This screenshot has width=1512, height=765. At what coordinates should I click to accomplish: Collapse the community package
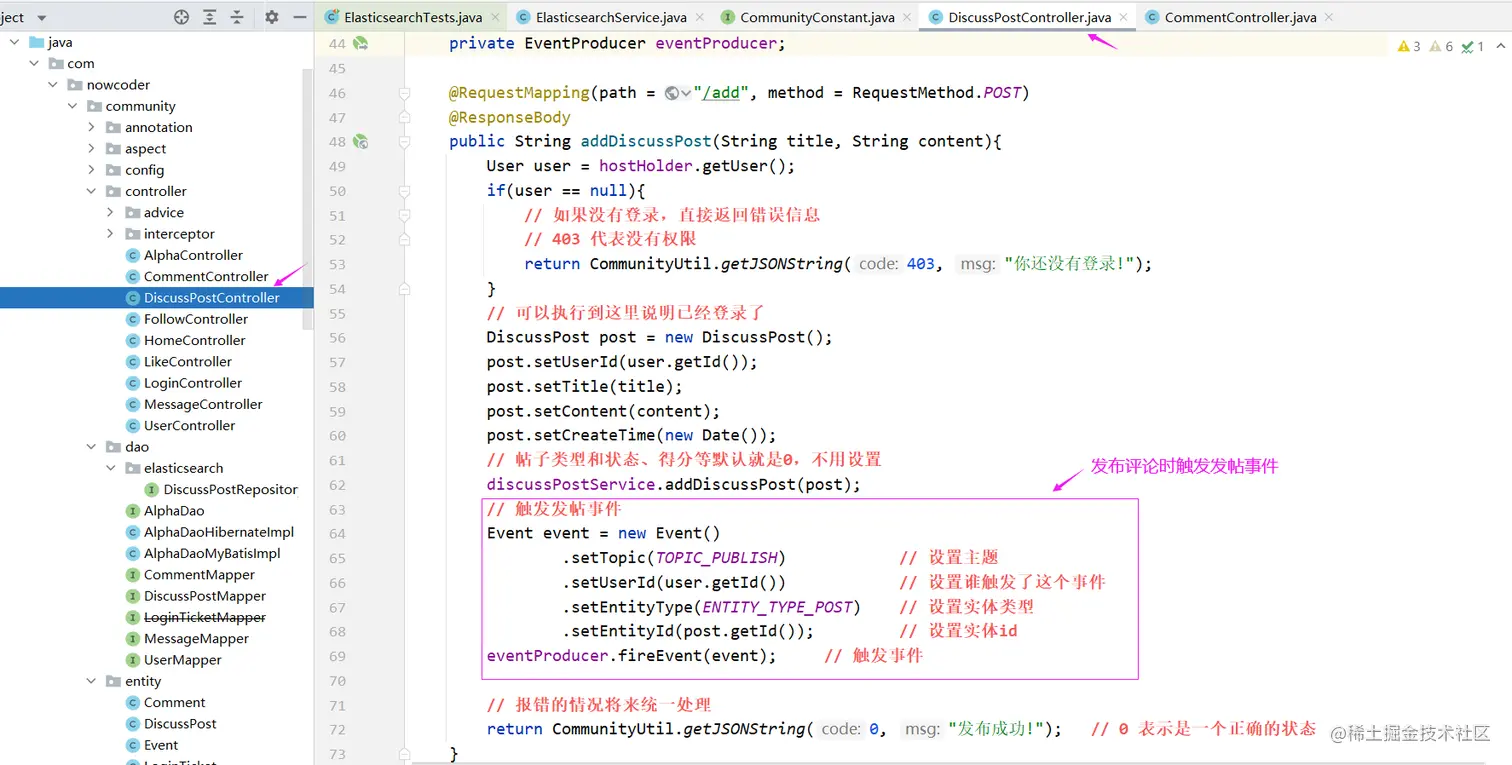72,106
